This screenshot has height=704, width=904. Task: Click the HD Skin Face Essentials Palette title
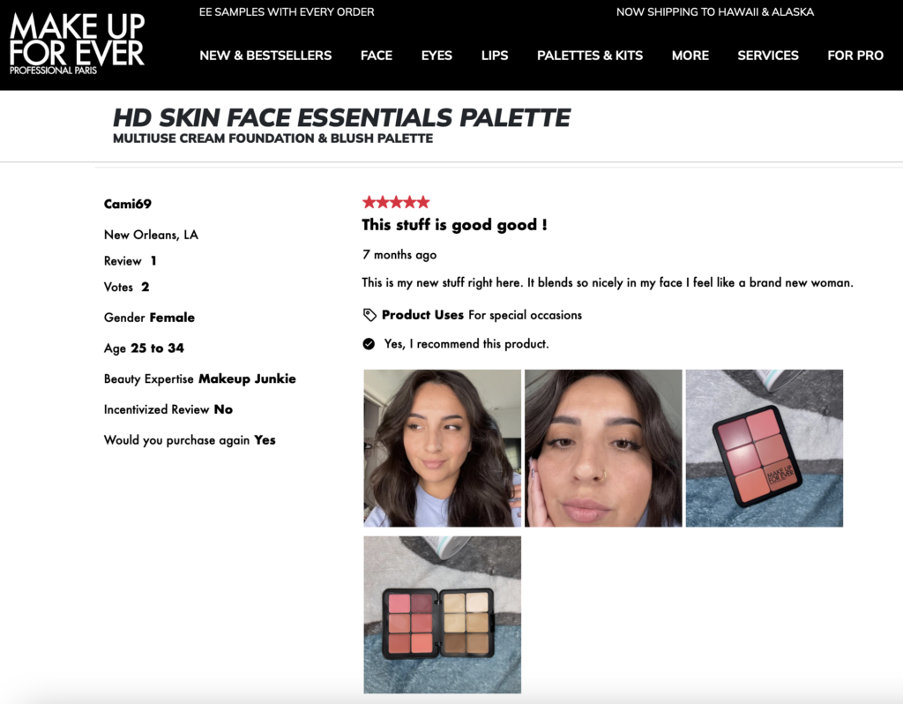[341, 118]
